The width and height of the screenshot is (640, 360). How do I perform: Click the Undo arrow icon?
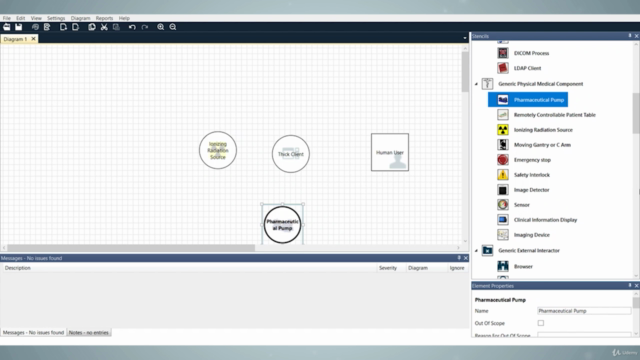coord(132,27)
